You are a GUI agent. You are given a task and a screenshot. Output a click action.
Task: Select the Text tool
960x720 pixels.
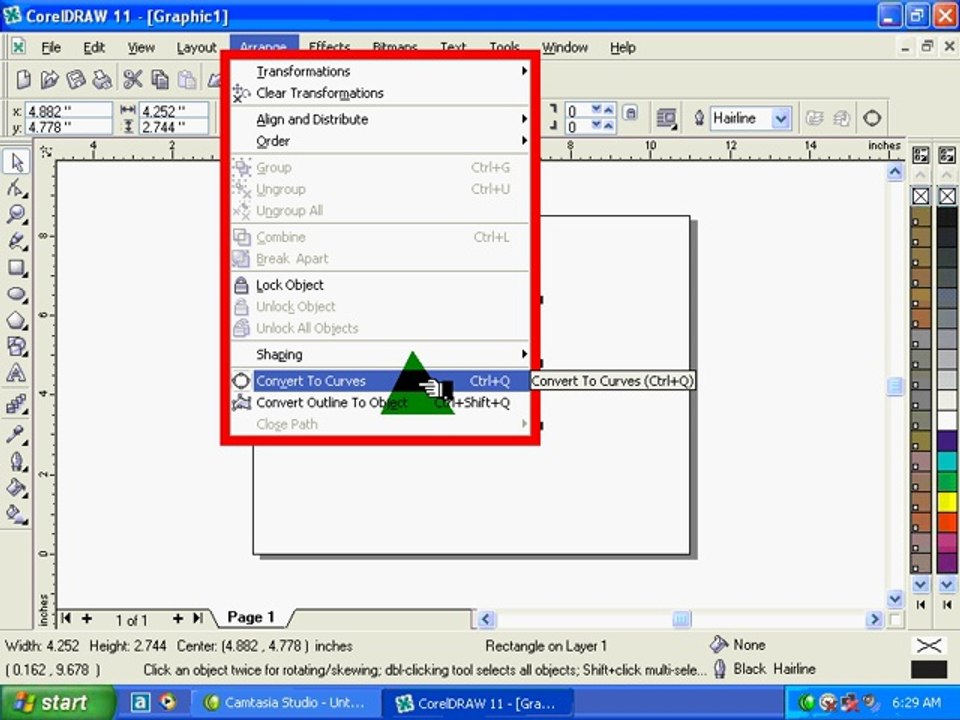[x=17, y=373]
